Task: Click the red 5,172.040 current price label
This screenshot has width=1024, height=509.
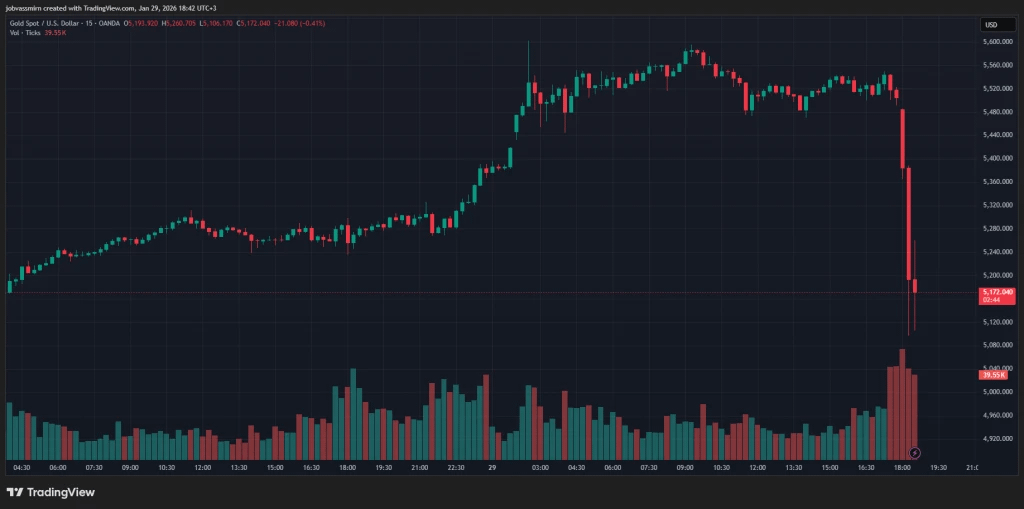Action: (x=999, y=292)
